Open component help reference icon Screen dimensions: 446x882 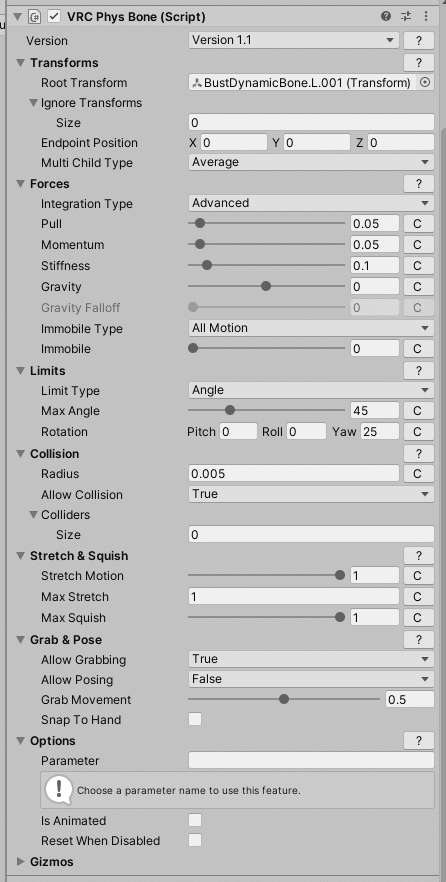(386, 16)
